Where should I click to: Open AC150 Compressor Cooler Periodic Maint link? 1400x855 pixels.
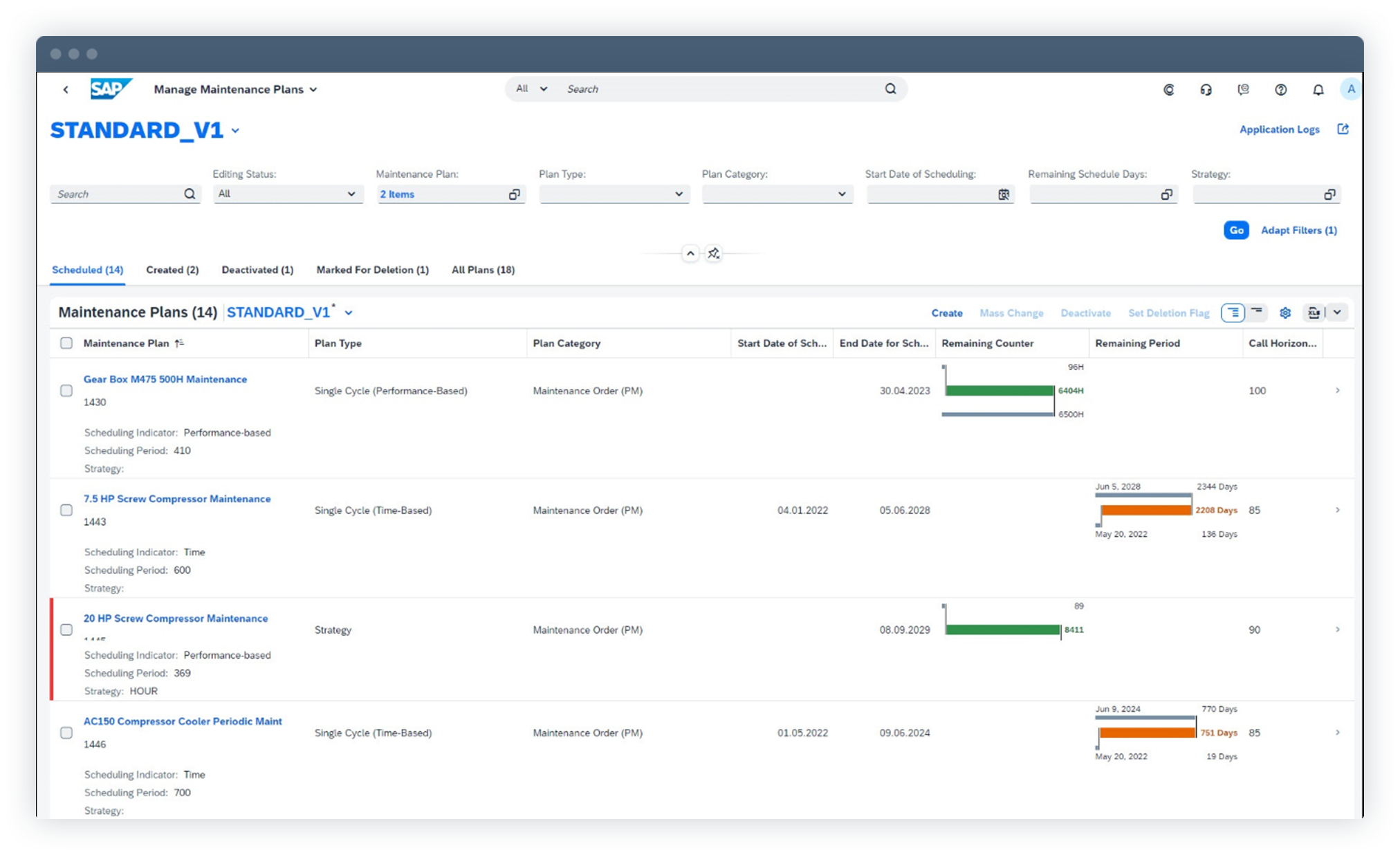point(183,721)
